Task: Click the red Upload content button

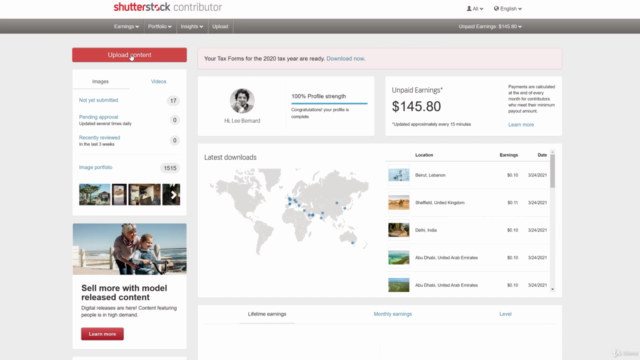Action: point(129,55)
